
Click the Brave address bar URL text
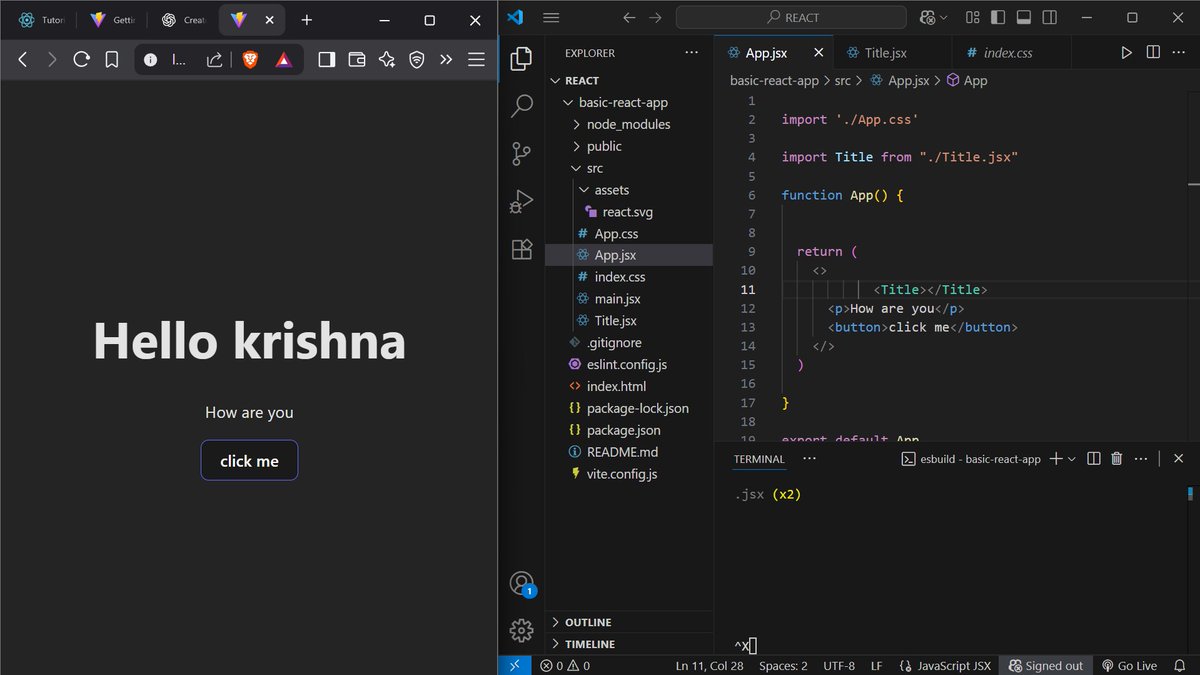(x=179, y=60)
